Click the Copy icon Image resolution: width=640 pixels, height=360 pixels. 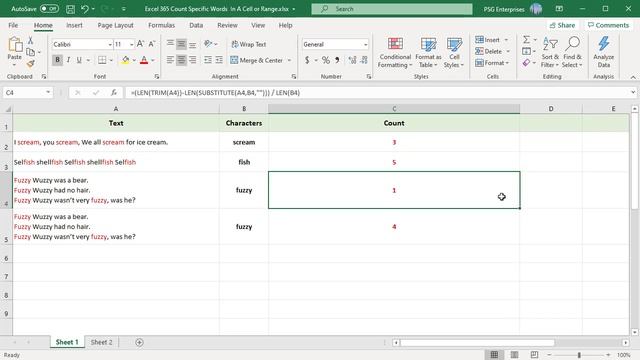(30, 52)
